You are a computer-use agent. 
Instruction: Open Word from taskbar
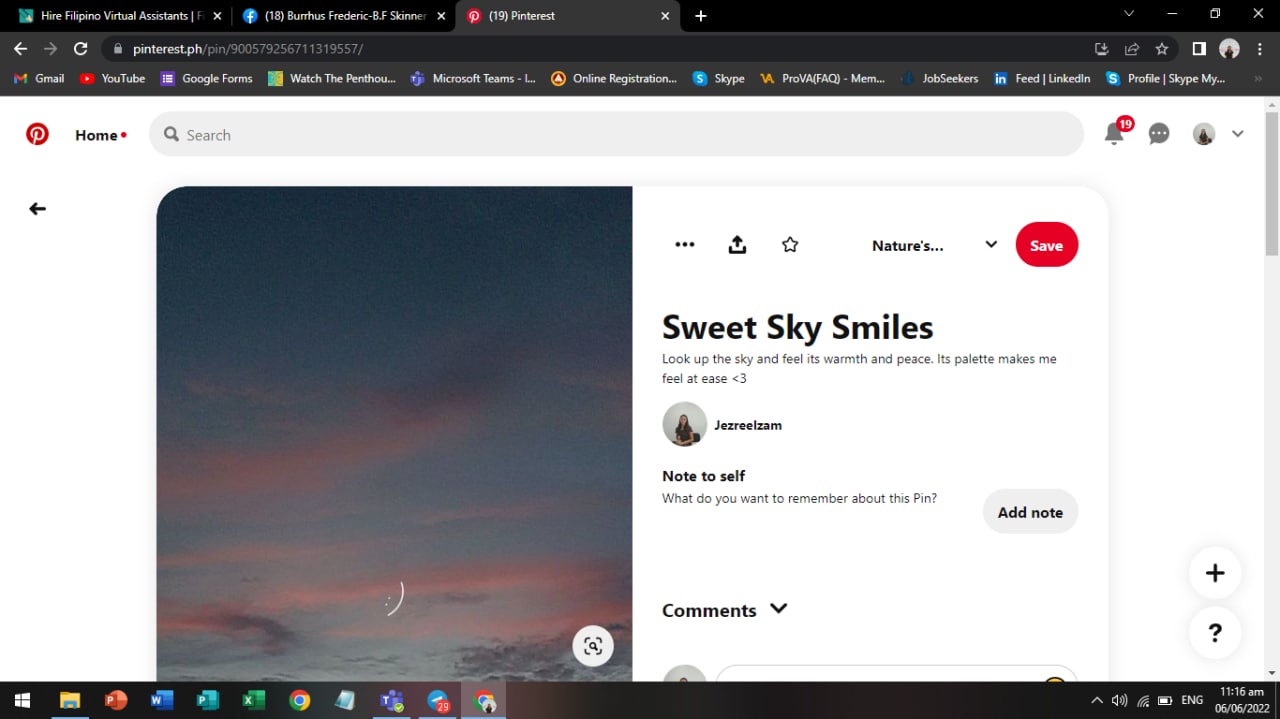pyautogui.click(x=162, y=700)
